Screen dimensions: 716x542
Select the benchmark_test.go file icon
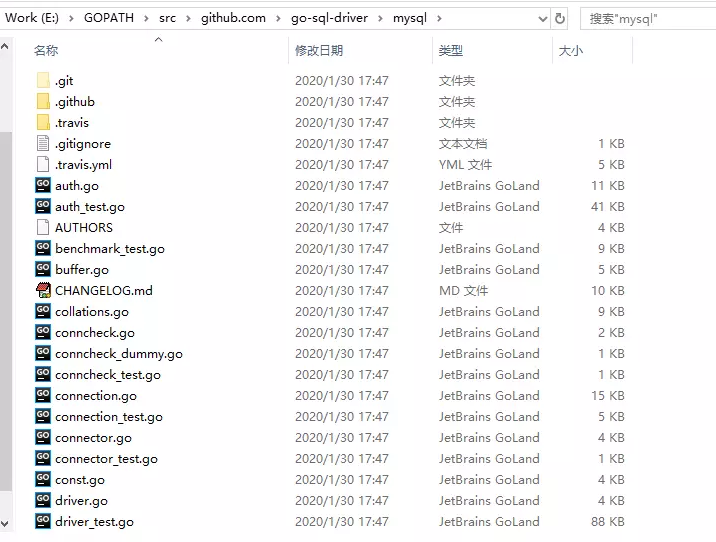click(x=43, y=248)
